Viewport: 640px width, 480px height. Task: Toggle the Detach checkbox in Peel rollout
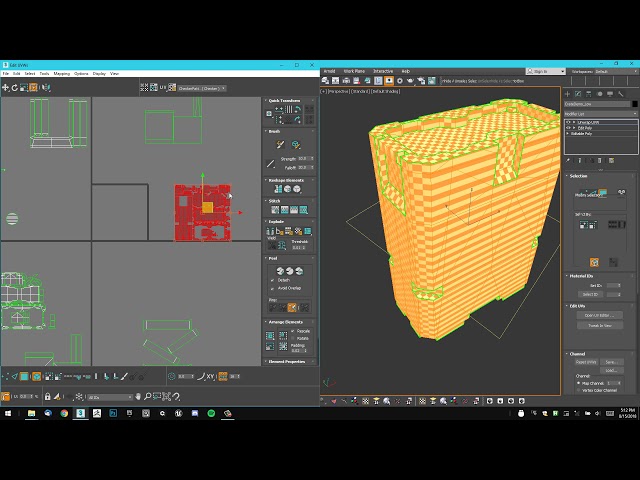(272, 280)
